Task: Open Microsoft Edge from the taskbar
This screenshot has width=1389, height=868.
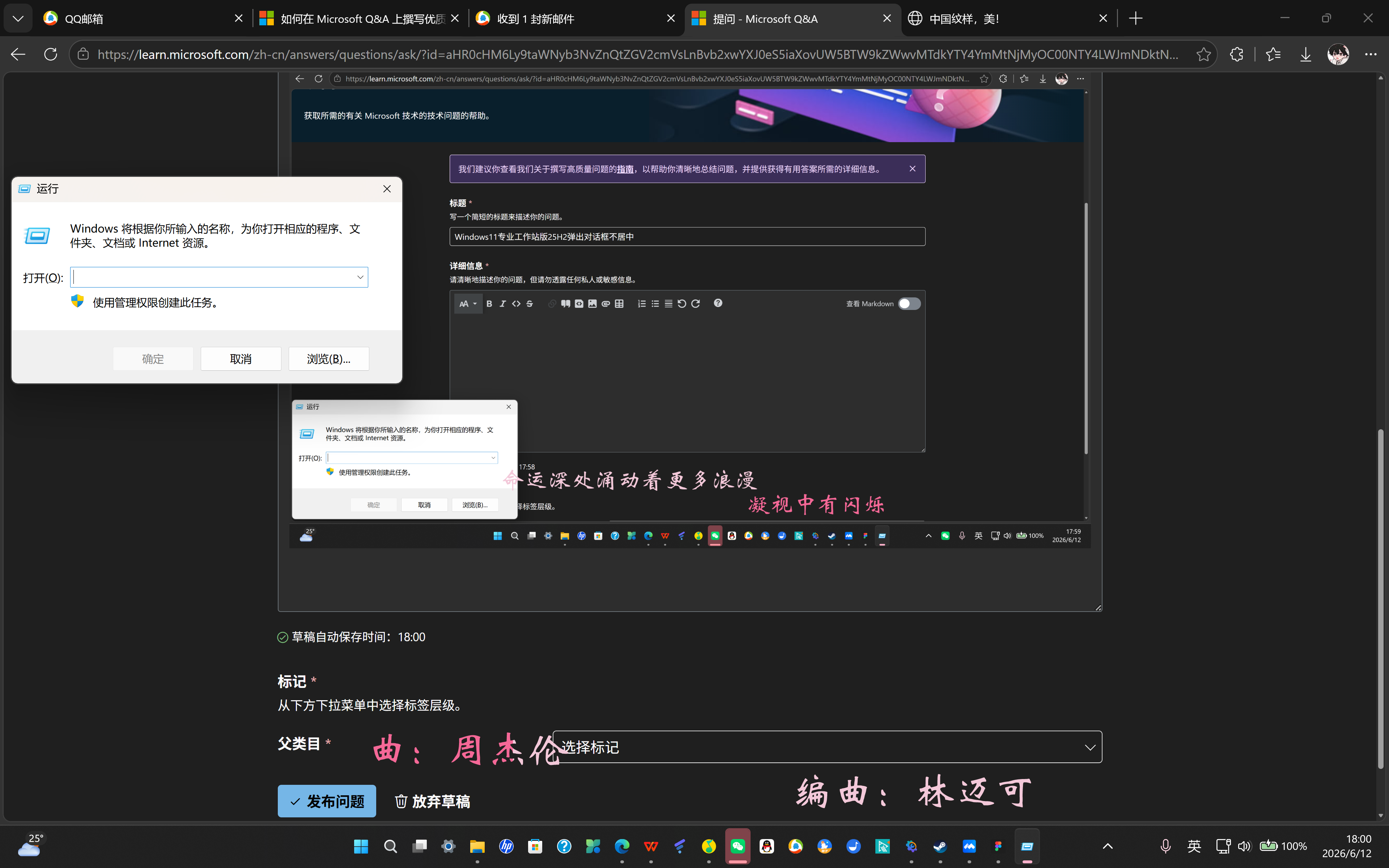Action: (622, 846)
